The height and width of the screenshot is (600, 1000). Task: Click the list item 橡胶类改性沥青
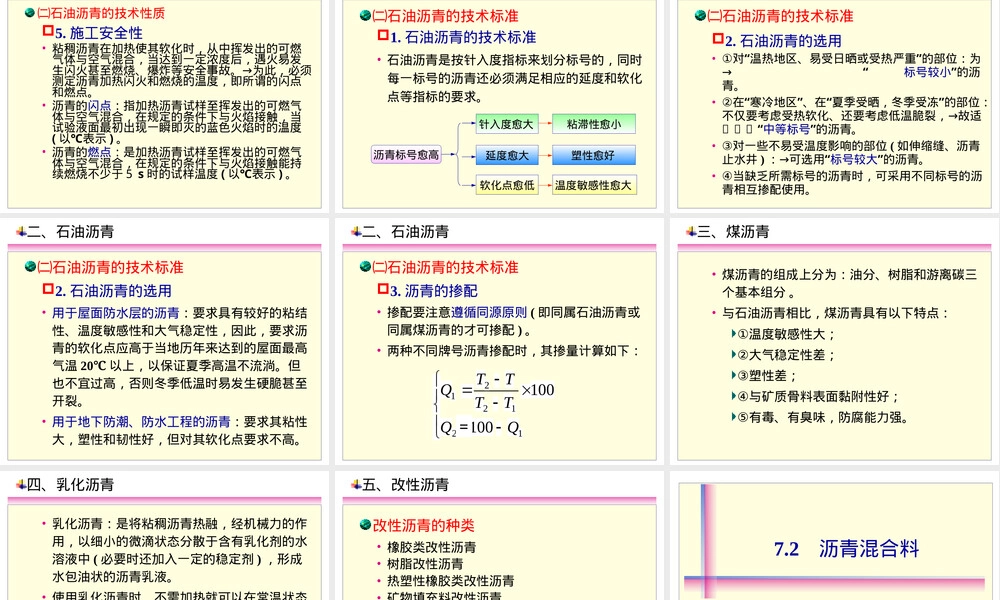point(432,547)
